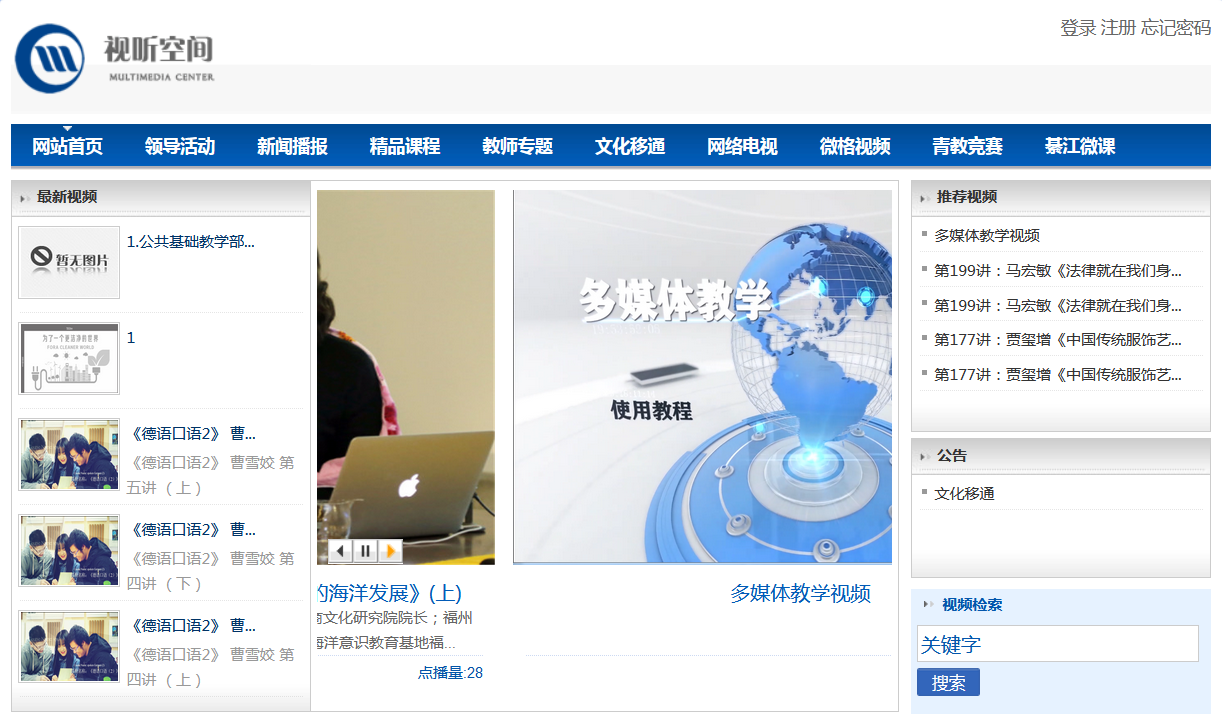Image resolution: width=1222 pixels, height=721 pixels.
Task: Open thumbnail of video titled 1
Action: click(69, 358)
